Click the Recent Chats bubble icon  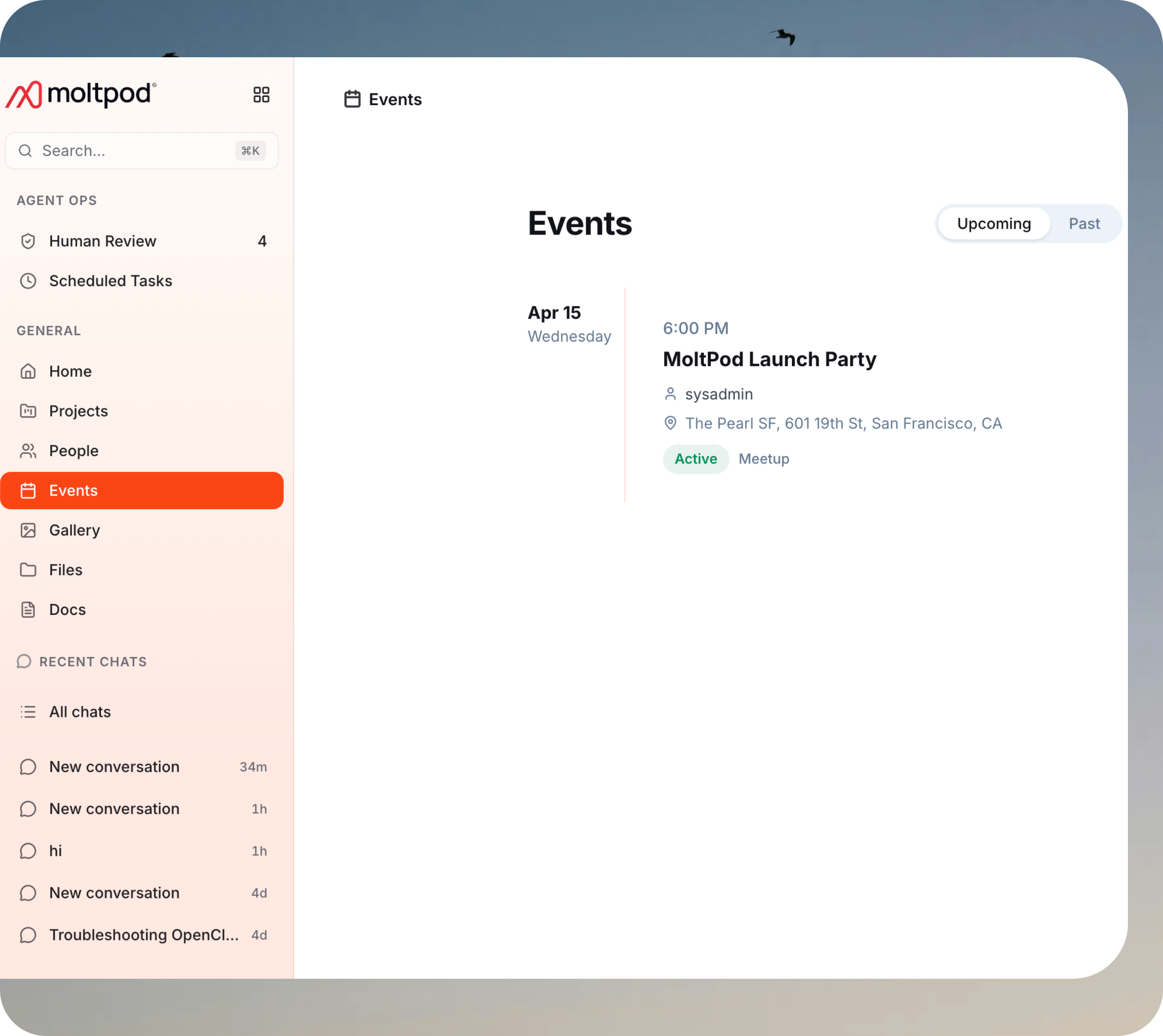pos(24,662)
